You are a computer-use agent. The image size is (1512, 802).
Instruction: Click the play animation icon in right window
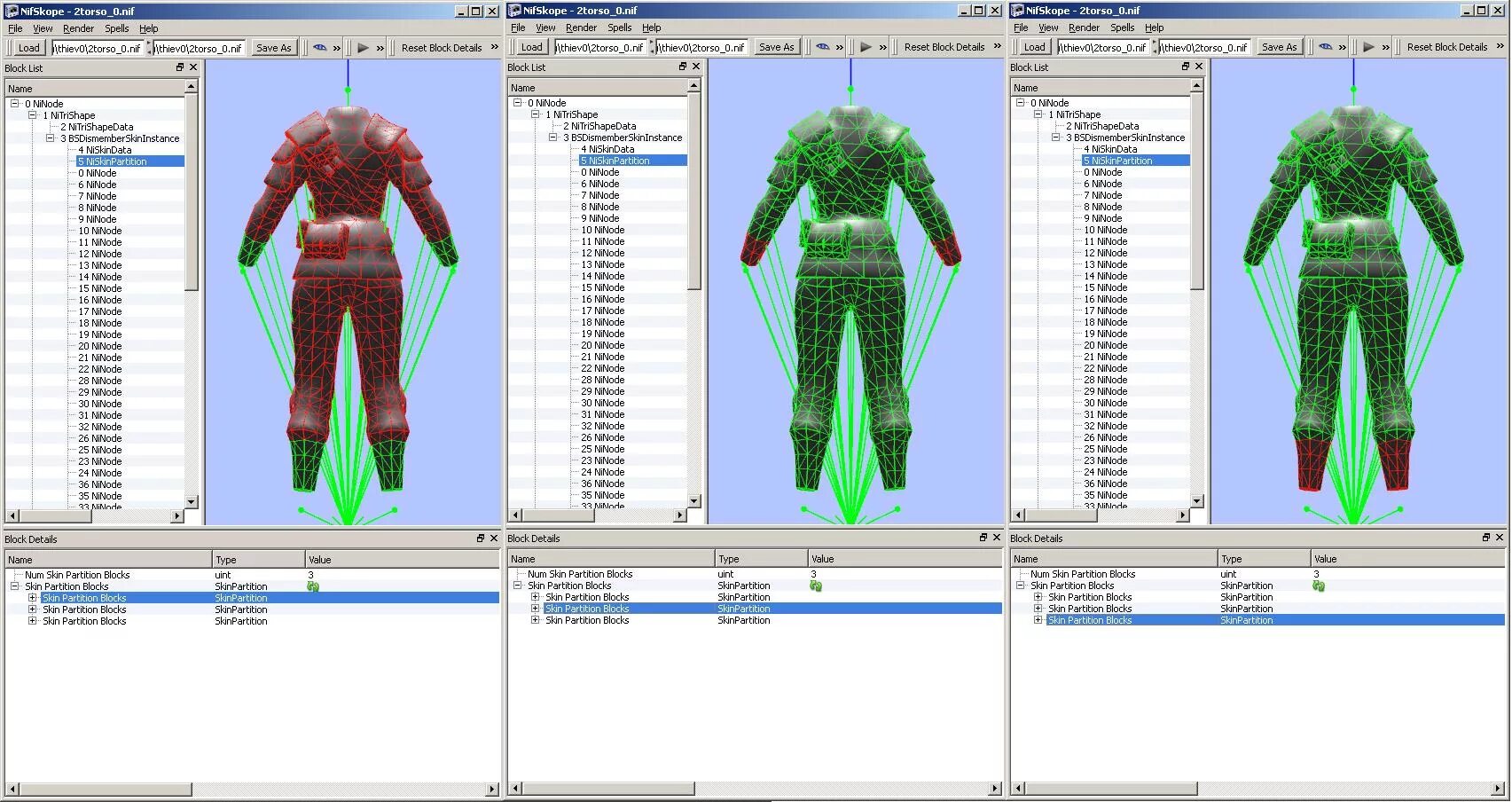click(x=1368, y=47)
